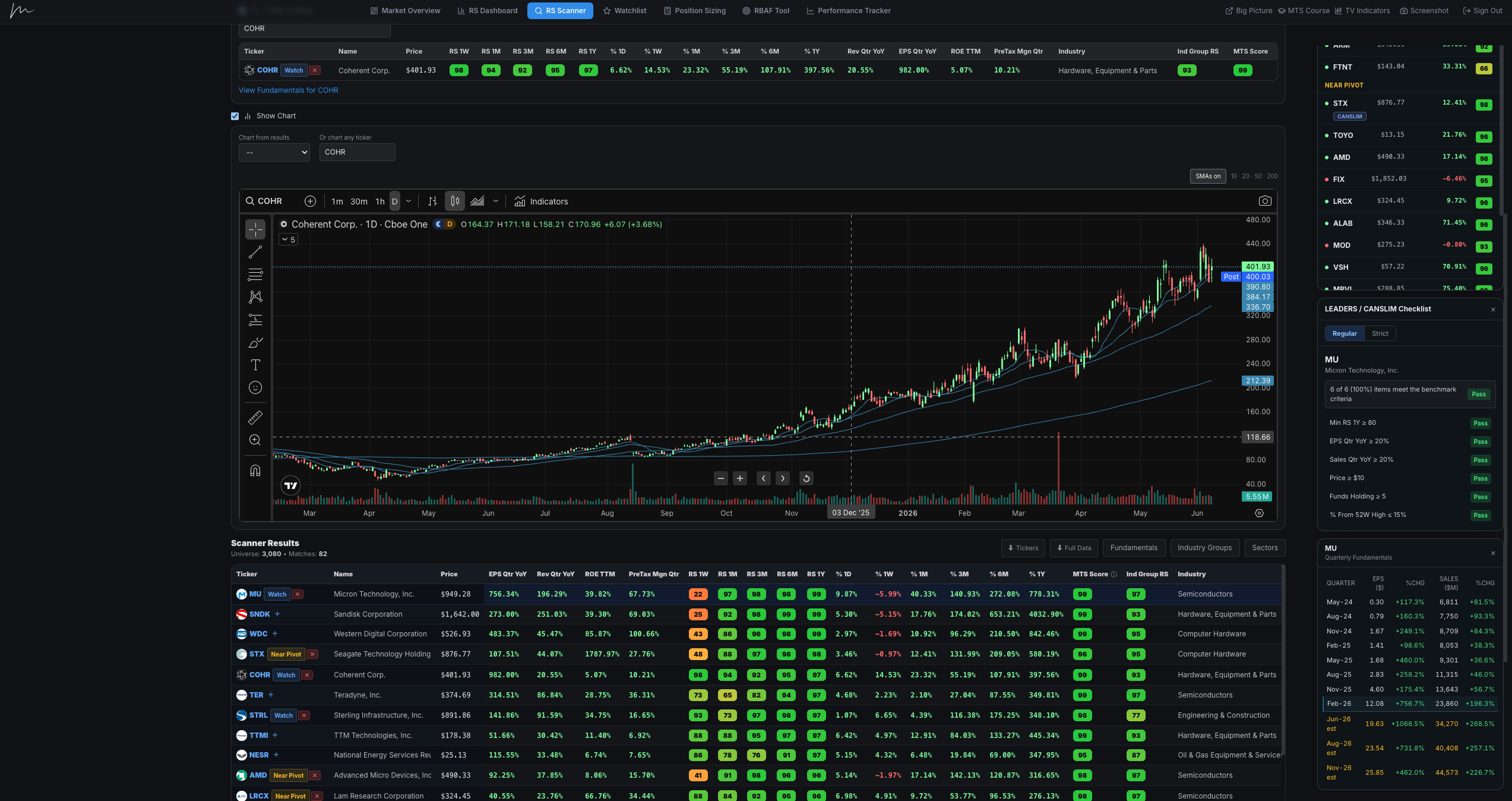Select the 30m timeframe
Image resolution: width=1512 pixels, height=801 pixels.
pyautogui.click(x=359, y=201)
